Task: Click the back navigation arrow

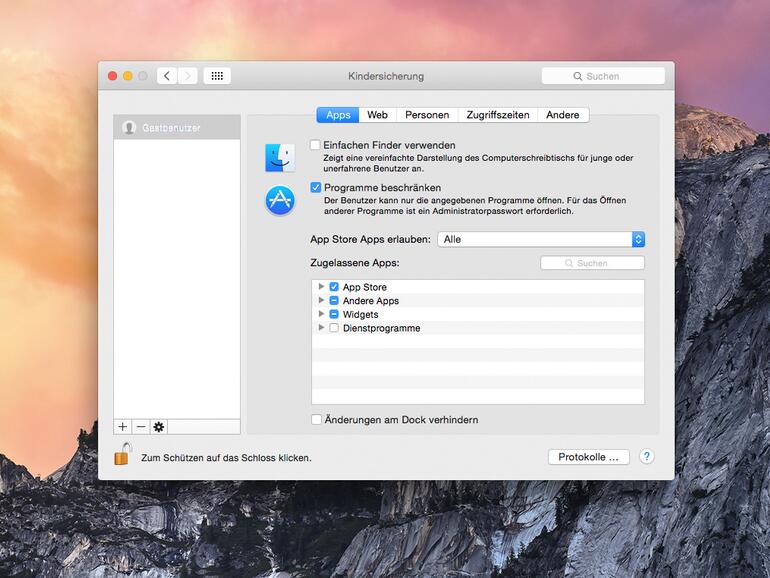Action: (167, 76)
